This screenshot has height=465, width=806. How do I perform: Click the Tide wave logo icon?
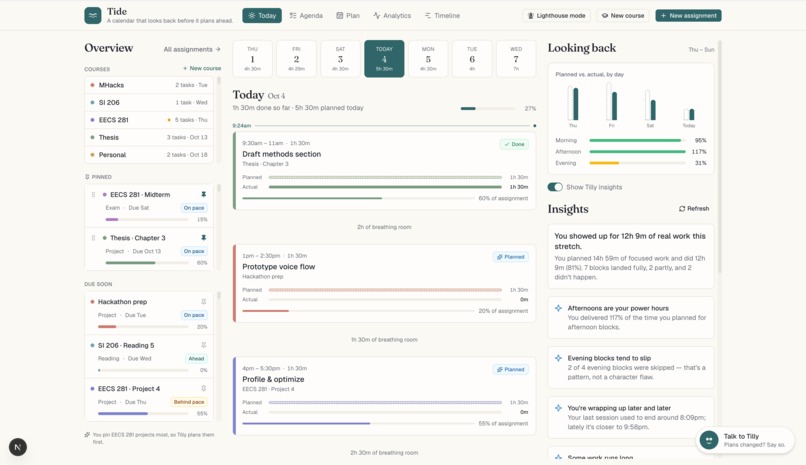coord(93,15)
